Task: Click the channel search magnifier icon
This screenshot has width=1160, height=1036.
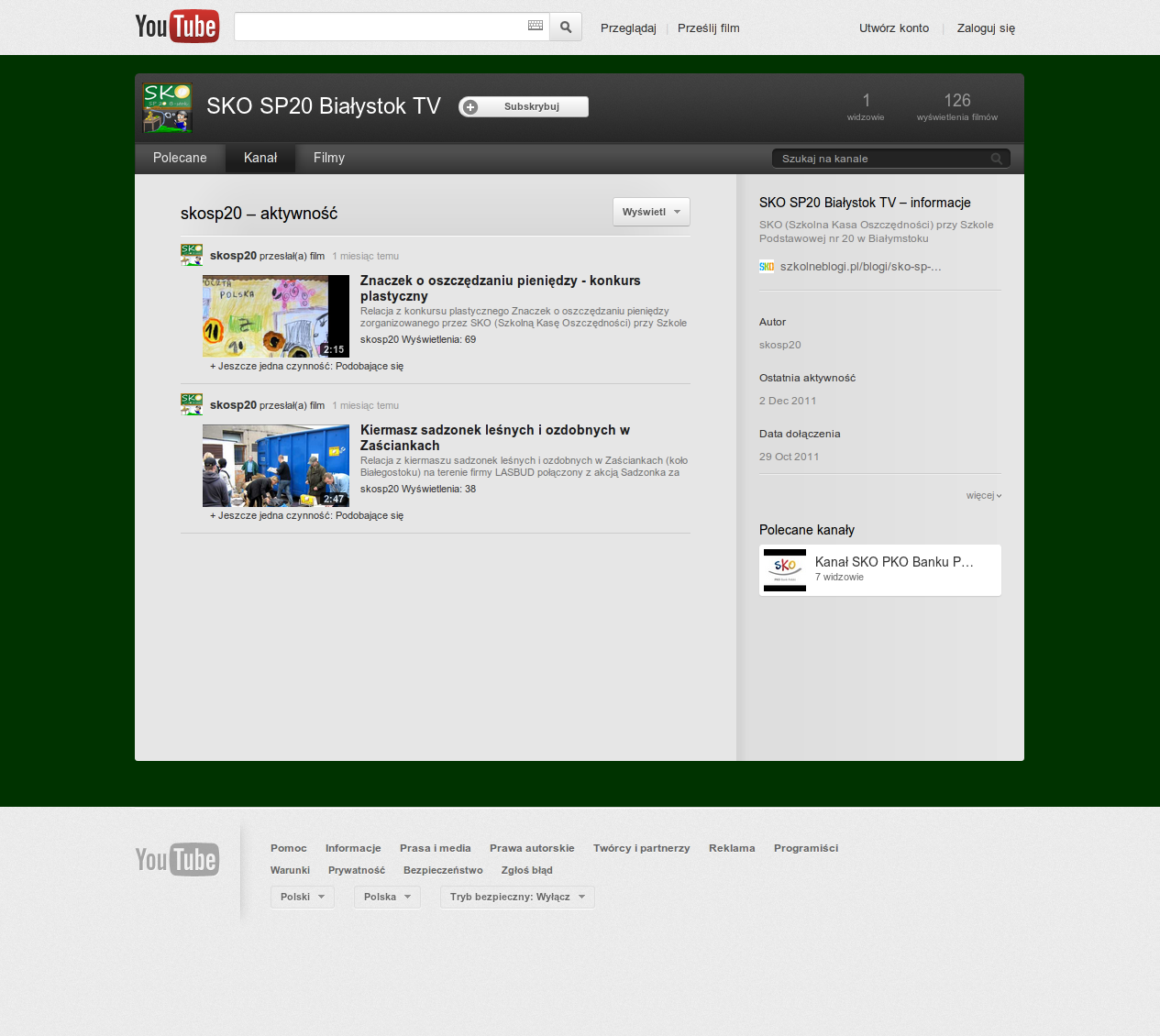Action: coord(997,159)
